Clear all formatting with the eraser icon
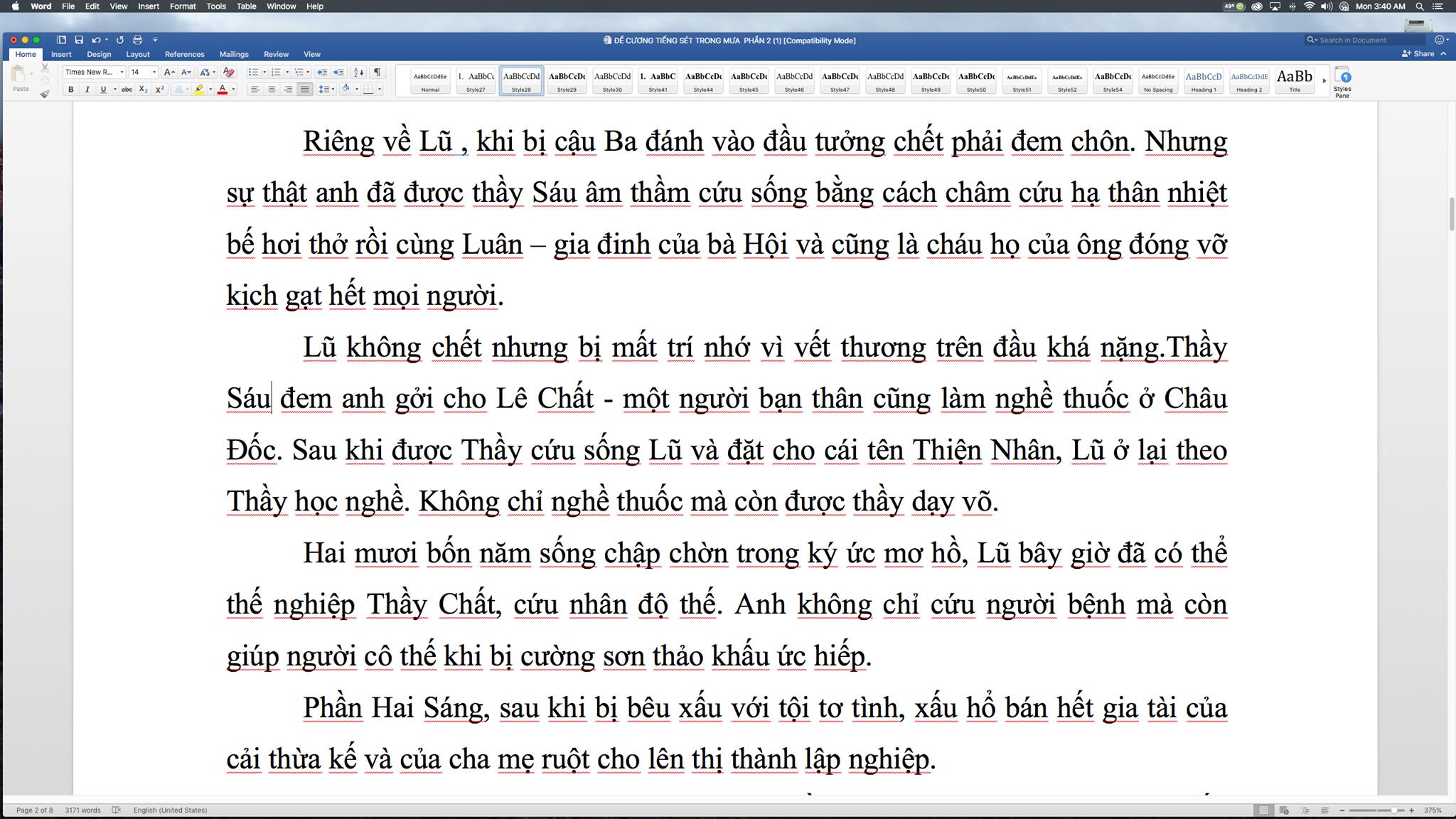This screenshot has height=819, width=1456. pyautogui.click(x=228, y=72)
